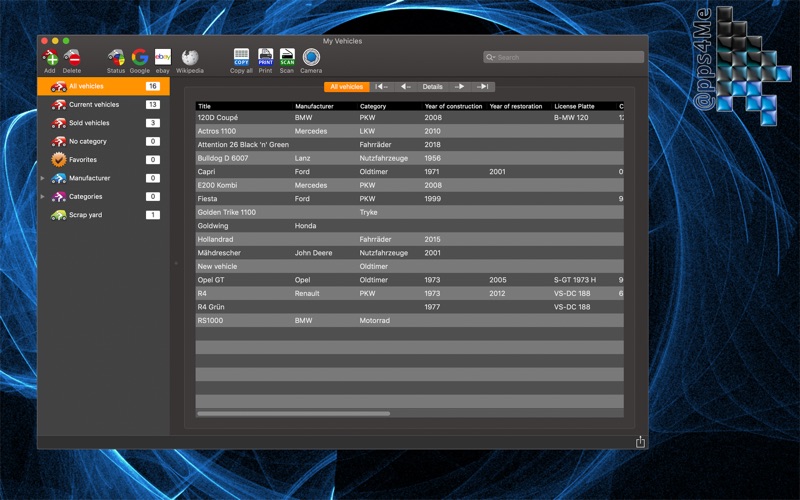Select the Fiesta row
Viewport: 800px width, 500px height.
(x=410, y=198)
